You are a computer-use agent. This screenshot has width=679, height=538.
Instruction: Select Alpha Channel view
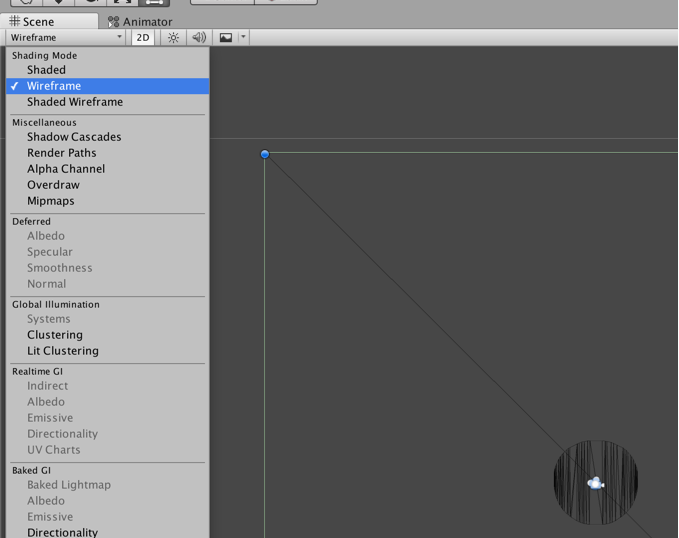(x=108, y=169)
